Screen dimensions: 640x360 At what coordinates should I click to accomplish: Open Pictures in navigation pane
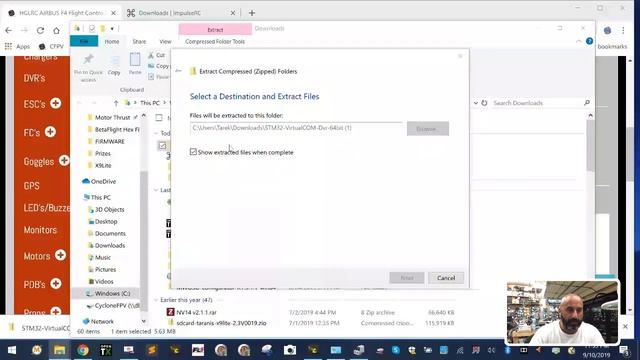click(x=105, y=269)
